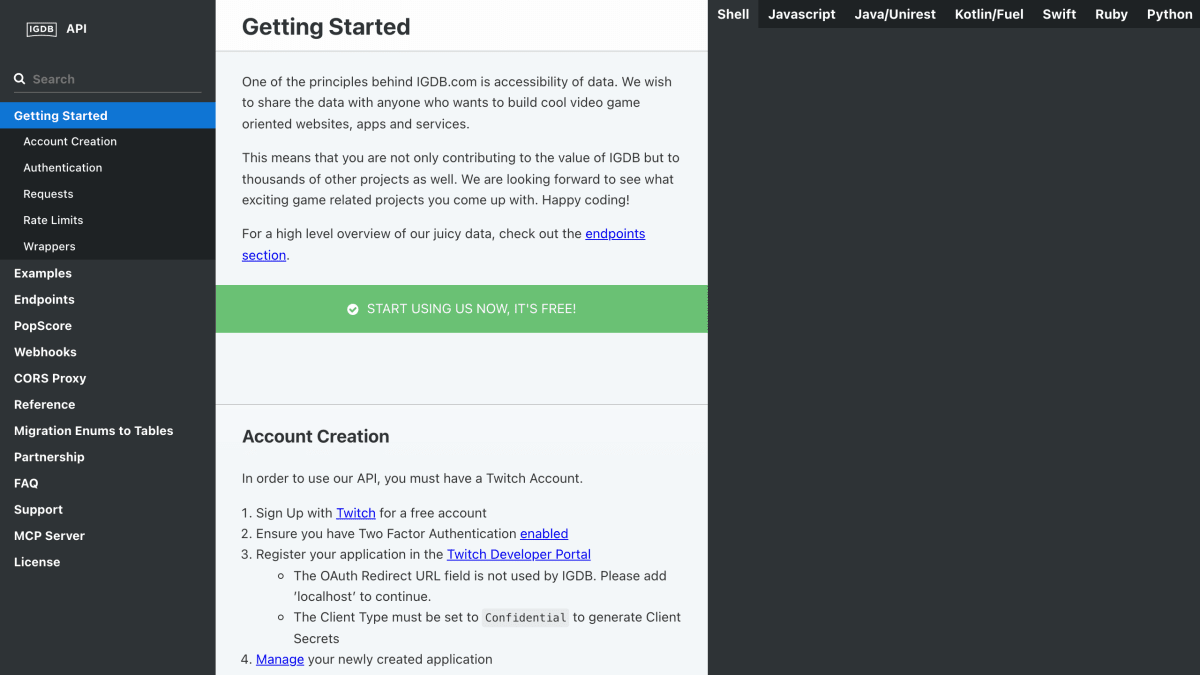1200x675 pixels.
Task: Select the Java/Unirest code tab
Action: click(895, 14)
